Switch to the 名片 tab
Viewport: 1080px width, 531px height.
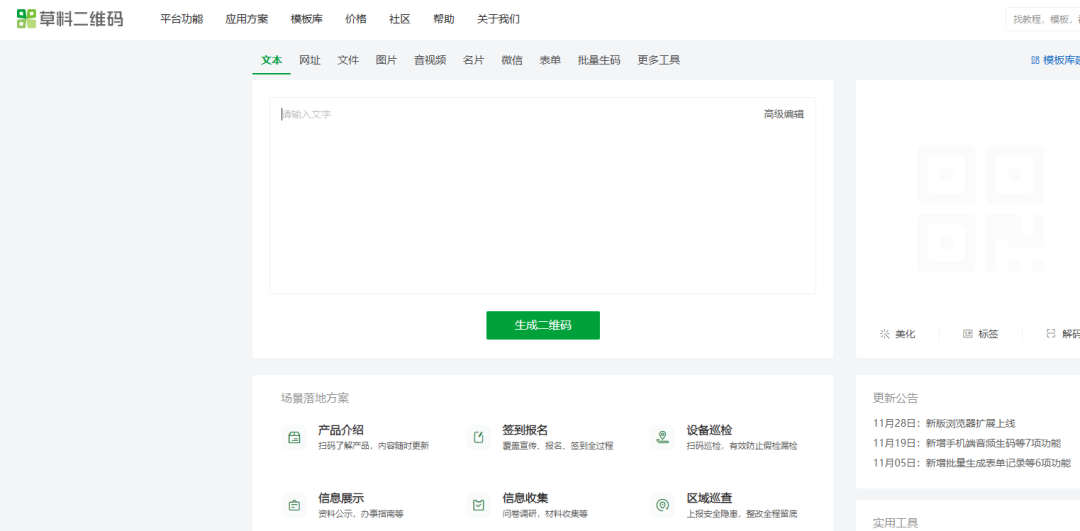[473, 60]
